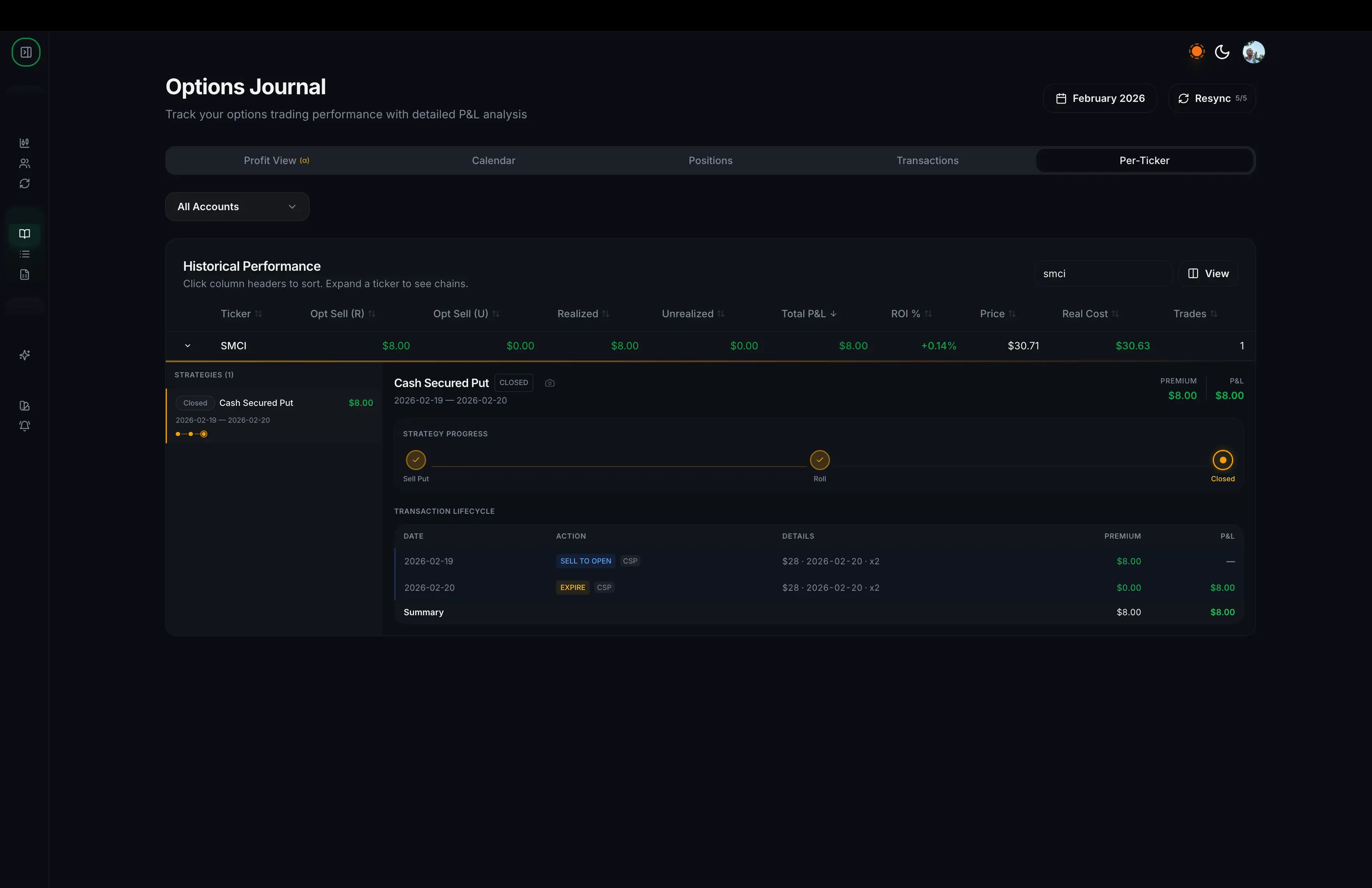Switch to the Calendar tab
Image resolution: width=1372 pixels, height=888 pixels.
(x=493, y=161)
